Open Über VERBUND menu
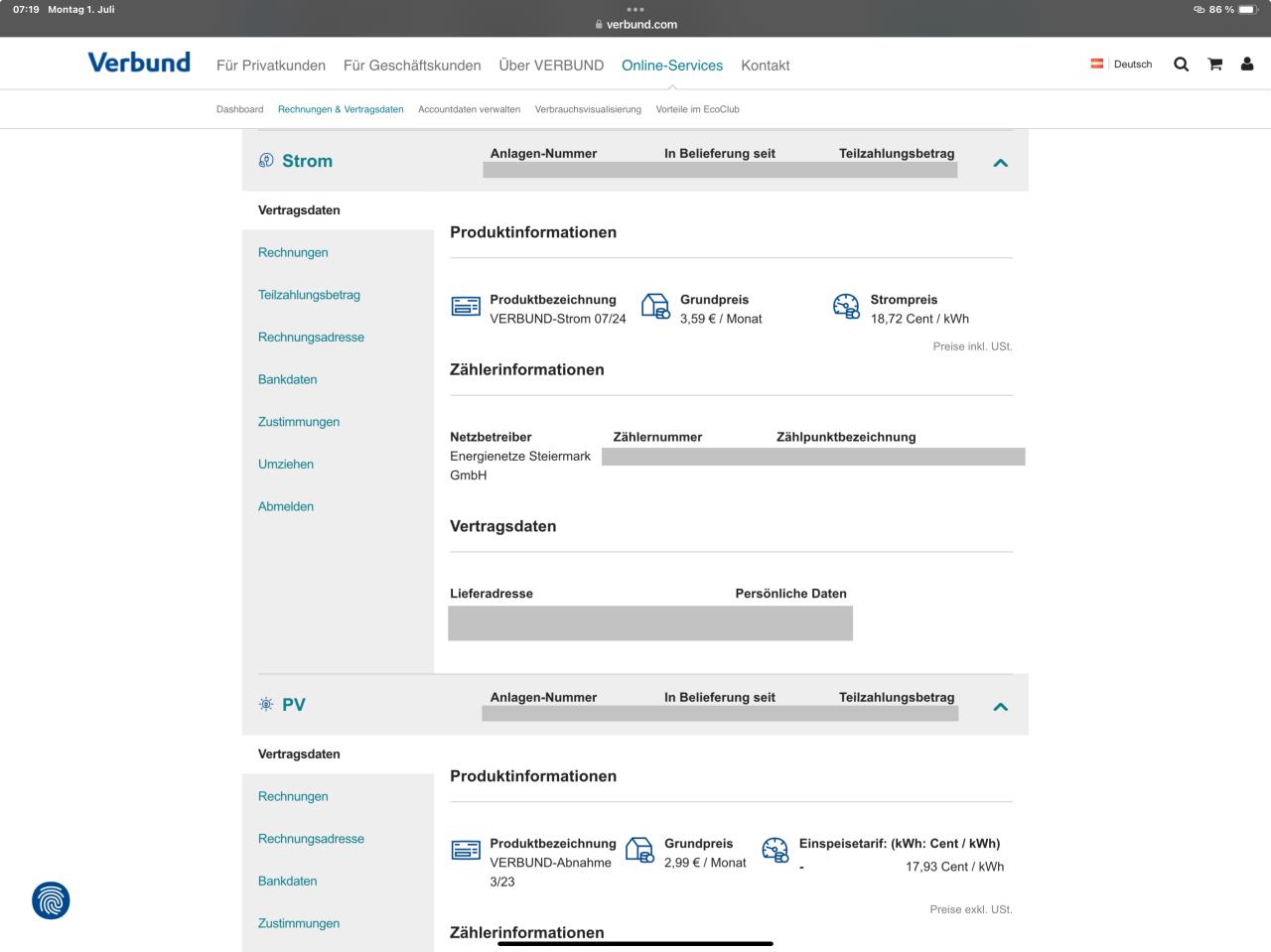The width and height of the screenshot is (1271, 952). pyautogui.click(x=551, y=66)
